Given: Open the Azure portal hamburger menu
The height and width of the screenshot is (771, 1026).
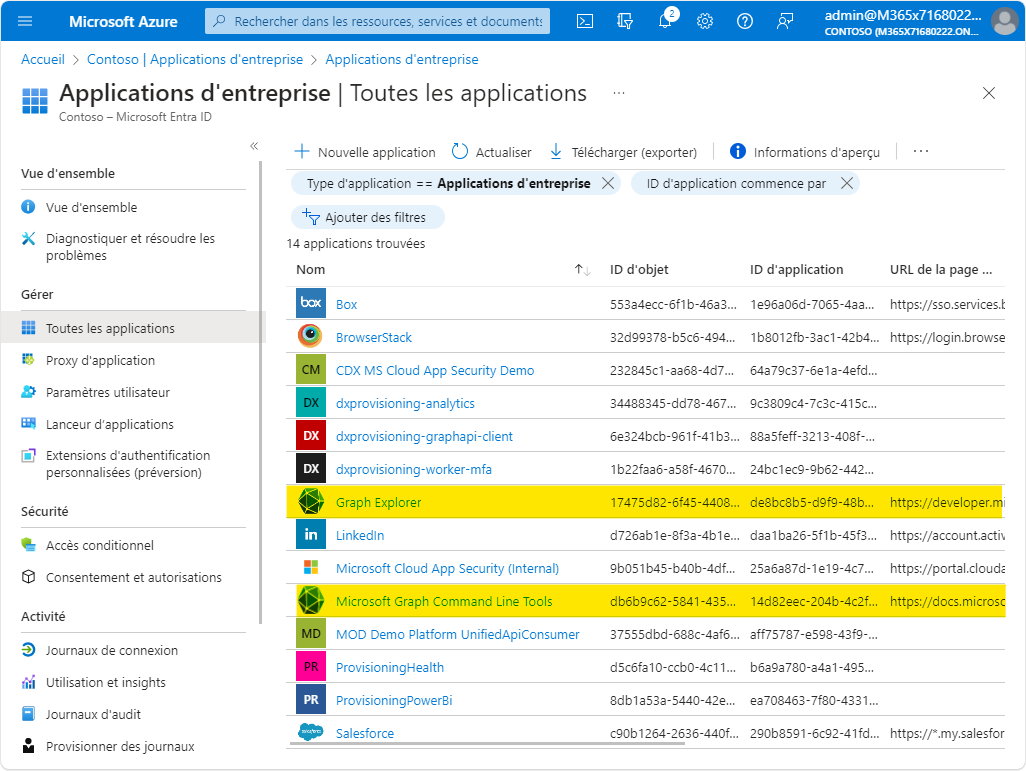Looking at the screenshot, I should (25, 22).
